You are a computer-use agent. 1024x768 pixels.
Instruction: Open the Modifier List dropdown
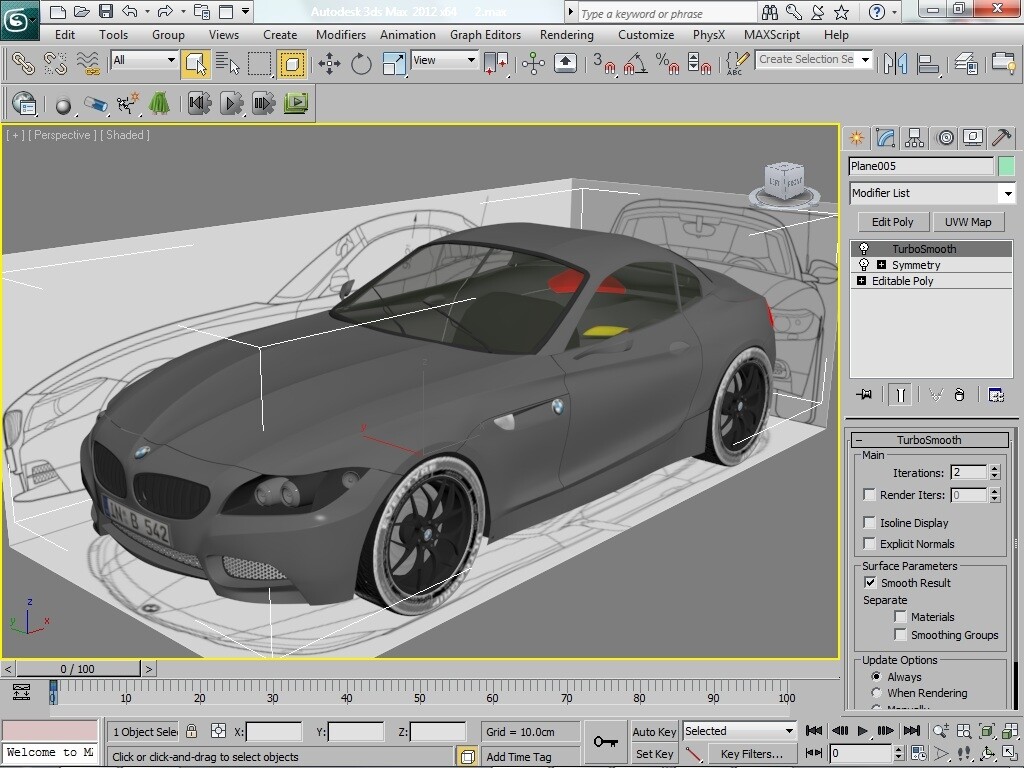tap(1008, 193)
